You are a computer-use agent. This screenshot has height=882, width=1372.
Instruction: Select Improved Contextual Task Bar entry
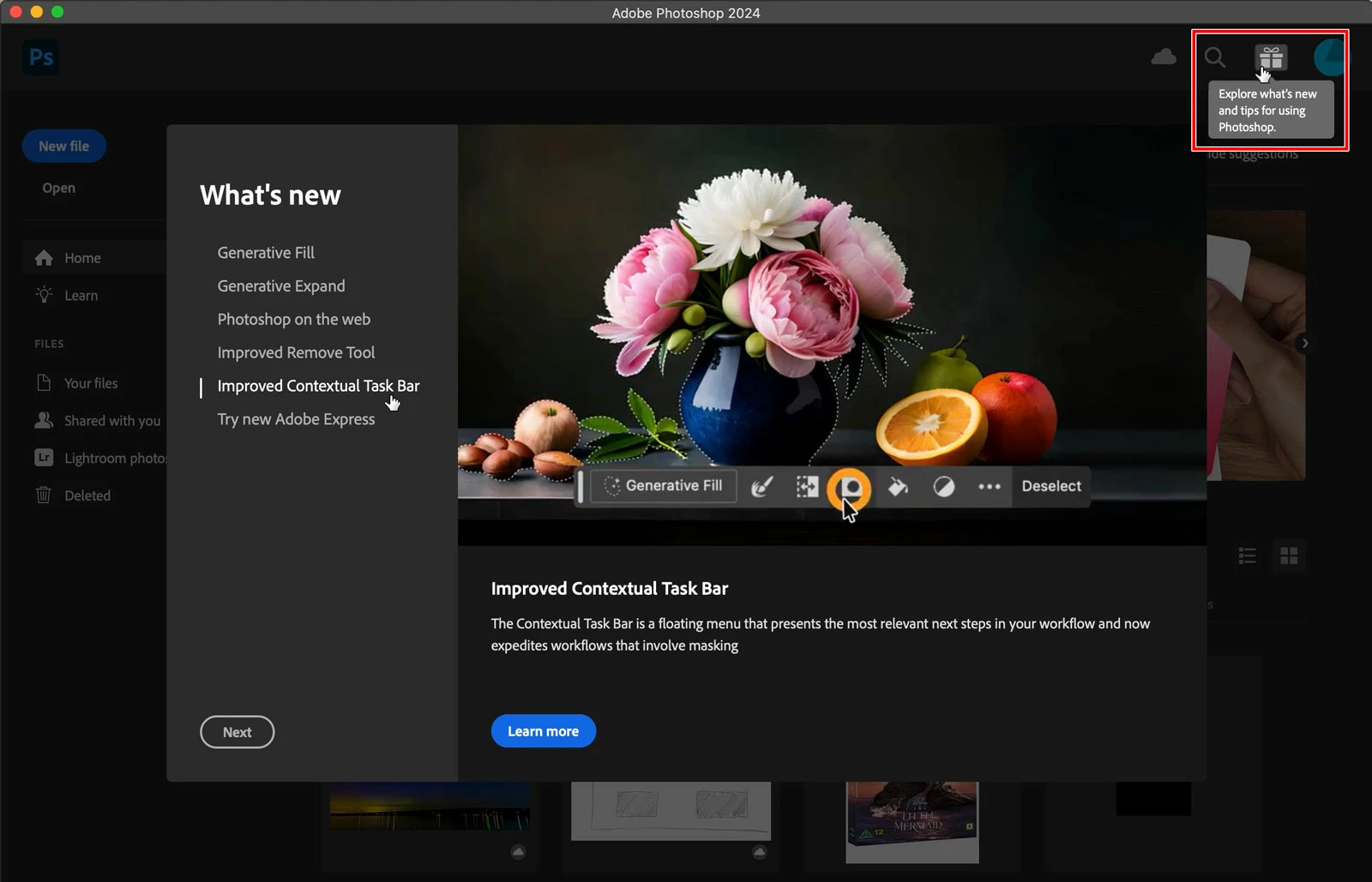(318, 386)
